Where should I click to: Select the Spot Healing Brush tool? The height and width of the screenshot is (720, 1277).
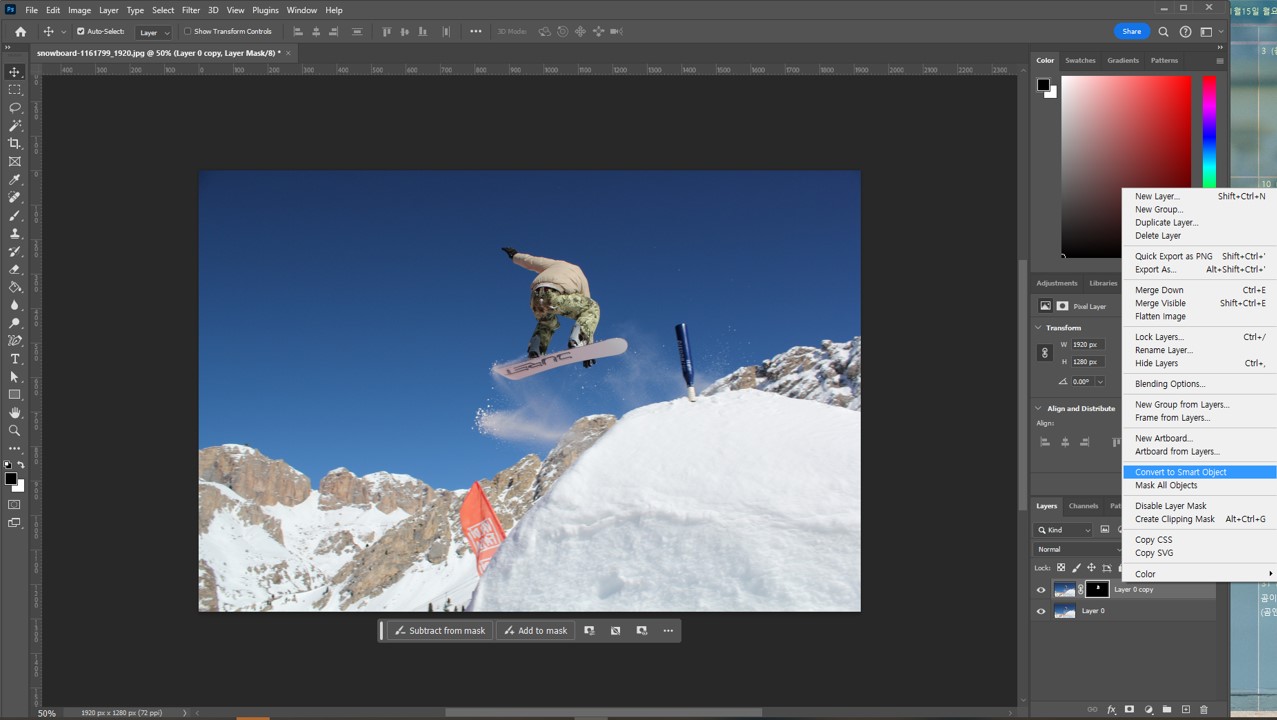[14, 198]
